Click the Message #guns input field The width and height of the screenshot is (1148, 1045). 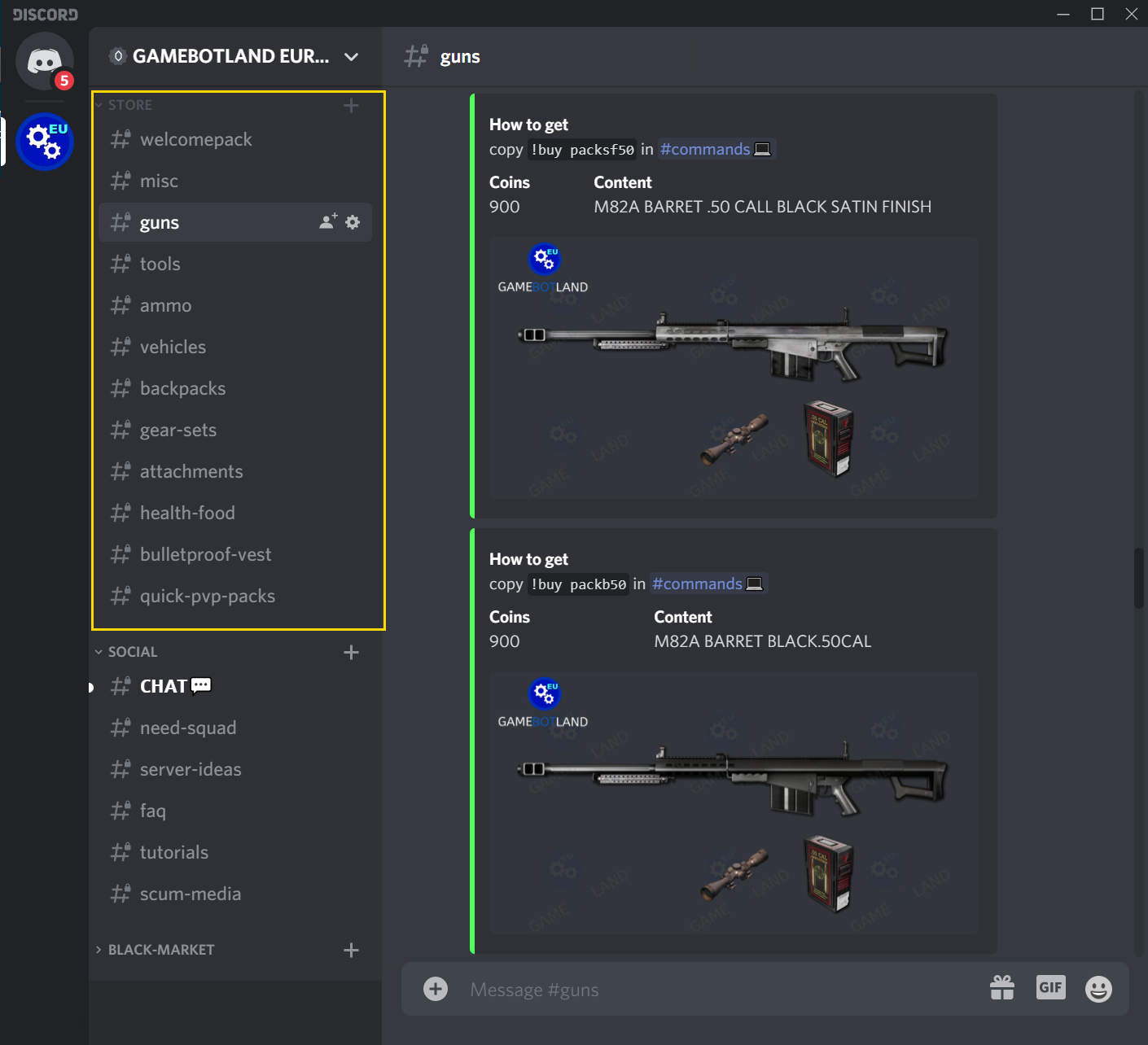tap(716, 990)
